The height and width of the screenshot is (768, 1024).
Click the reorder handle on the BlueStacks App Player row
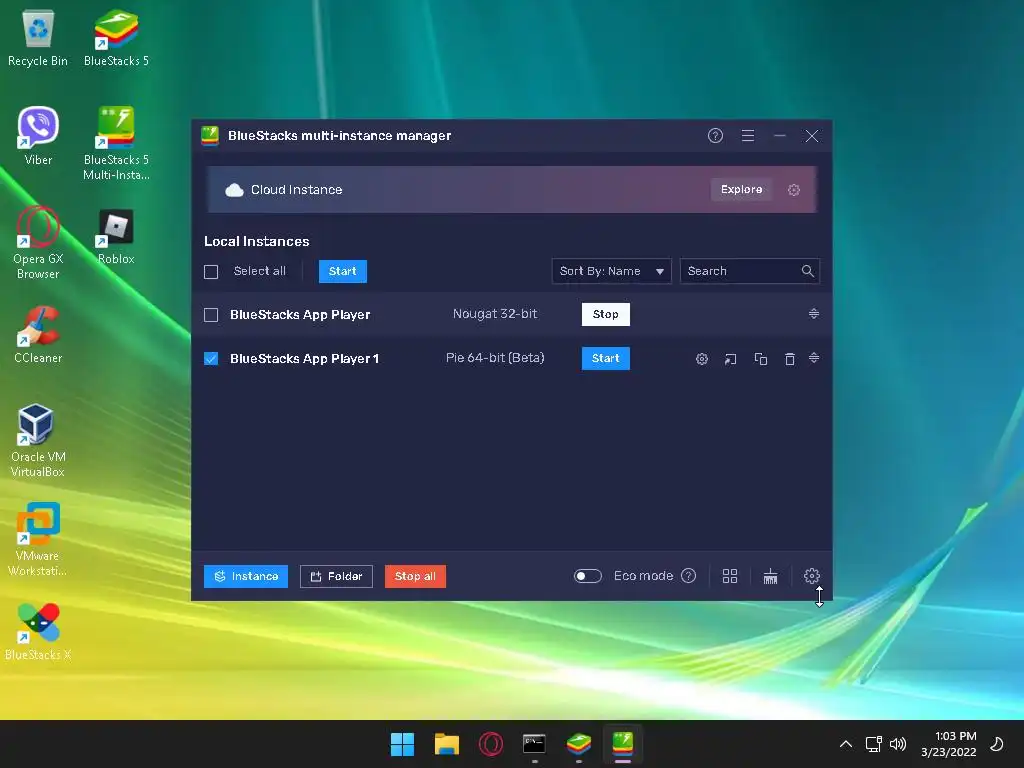point(814,314)
